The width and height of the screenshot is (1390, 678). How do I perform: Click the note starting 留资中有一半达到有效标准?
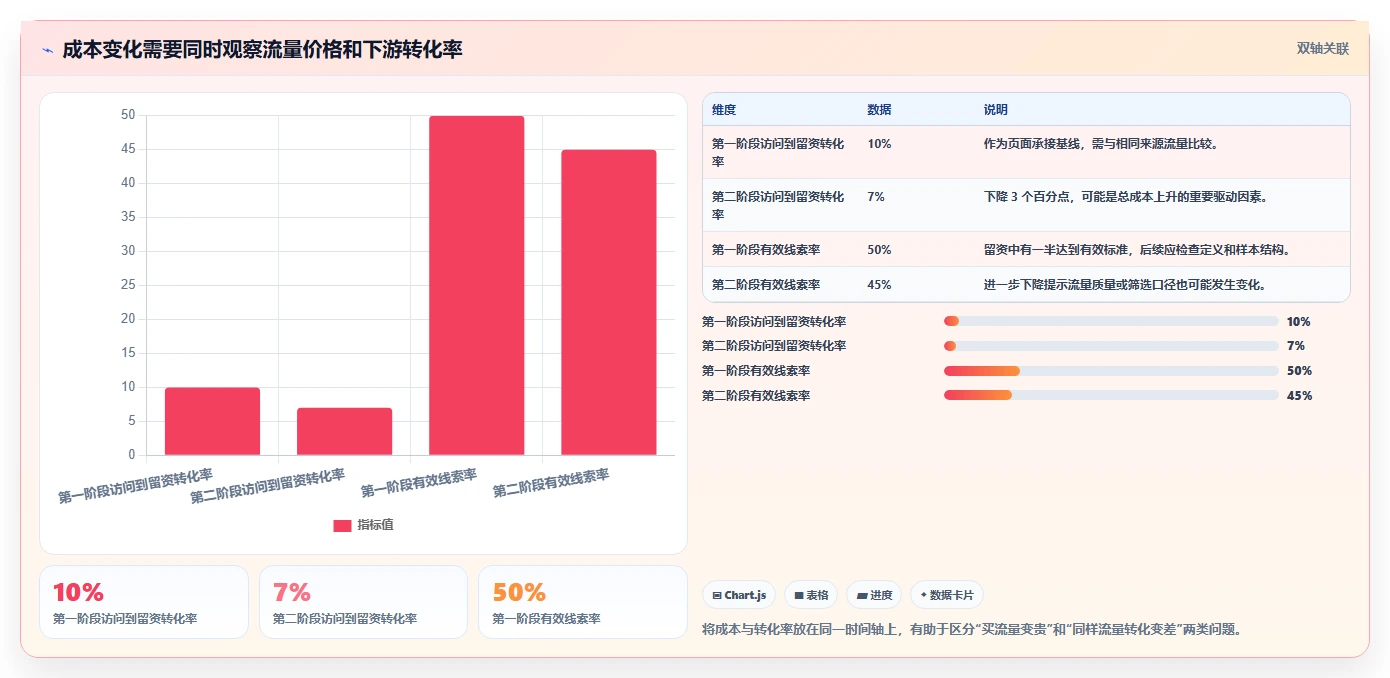point(1137,250)
